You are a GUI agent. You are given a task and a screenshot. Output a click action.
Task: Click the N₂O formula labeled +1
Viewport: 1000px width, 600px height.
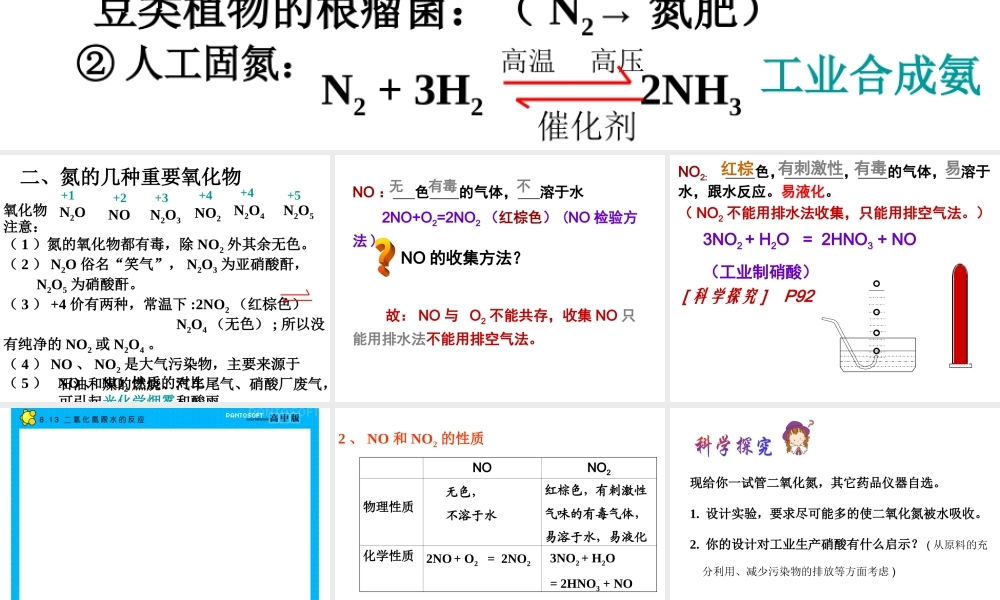(72, 213)
